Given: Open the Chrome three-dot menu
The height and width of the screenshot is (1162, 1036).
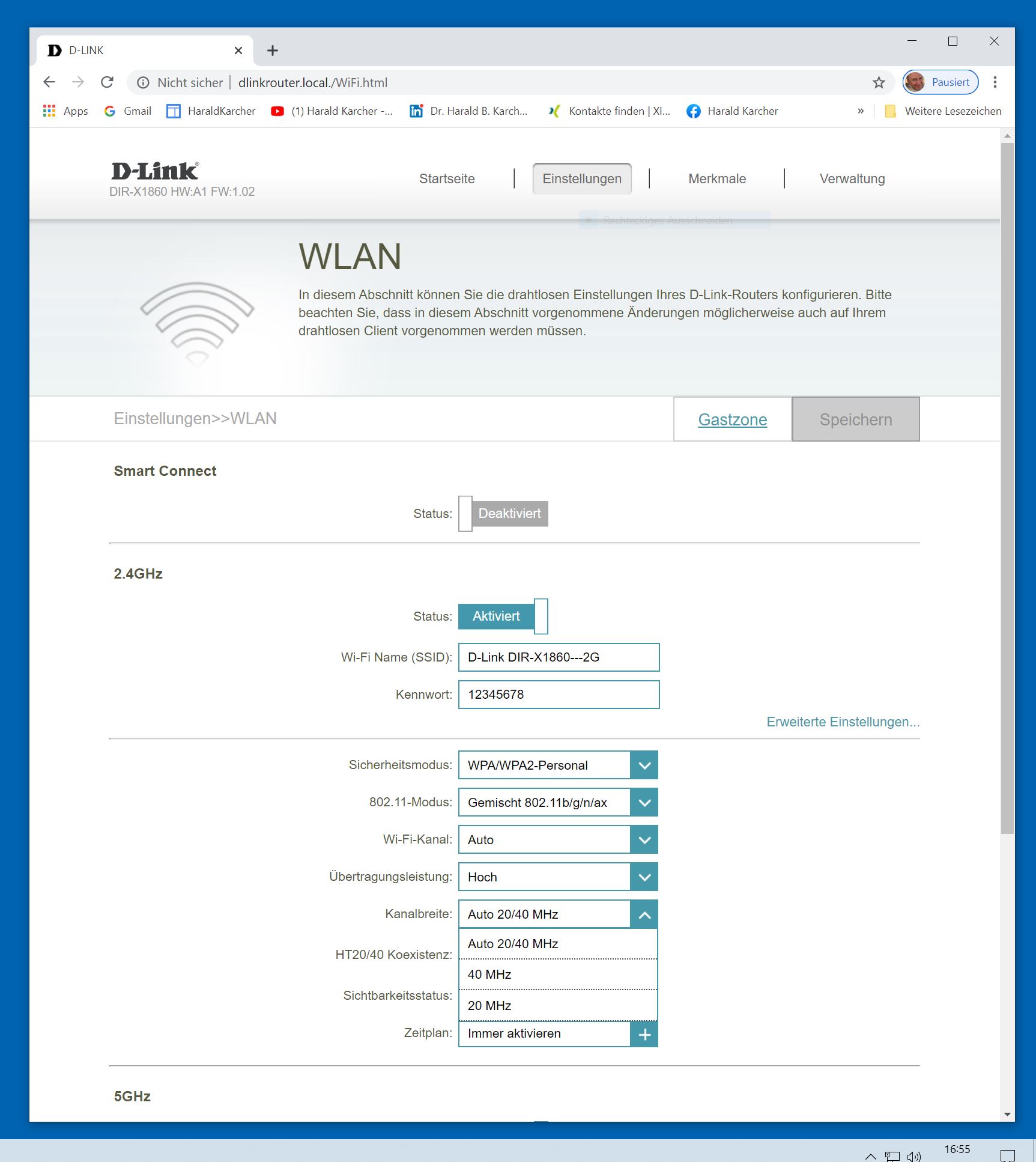Looking at the screenshot, I should pos(995,82).
